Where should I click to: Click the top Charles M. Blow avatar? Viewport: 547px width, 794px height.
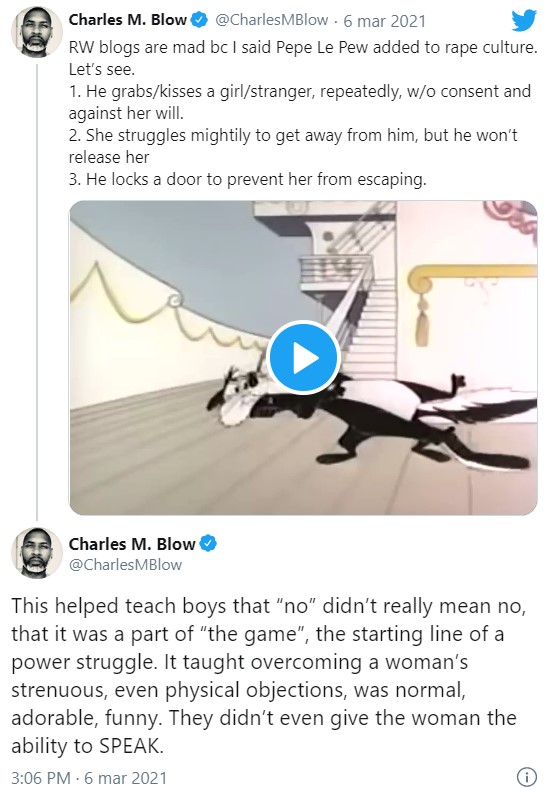pyautogui.click(x=36, y=33)
